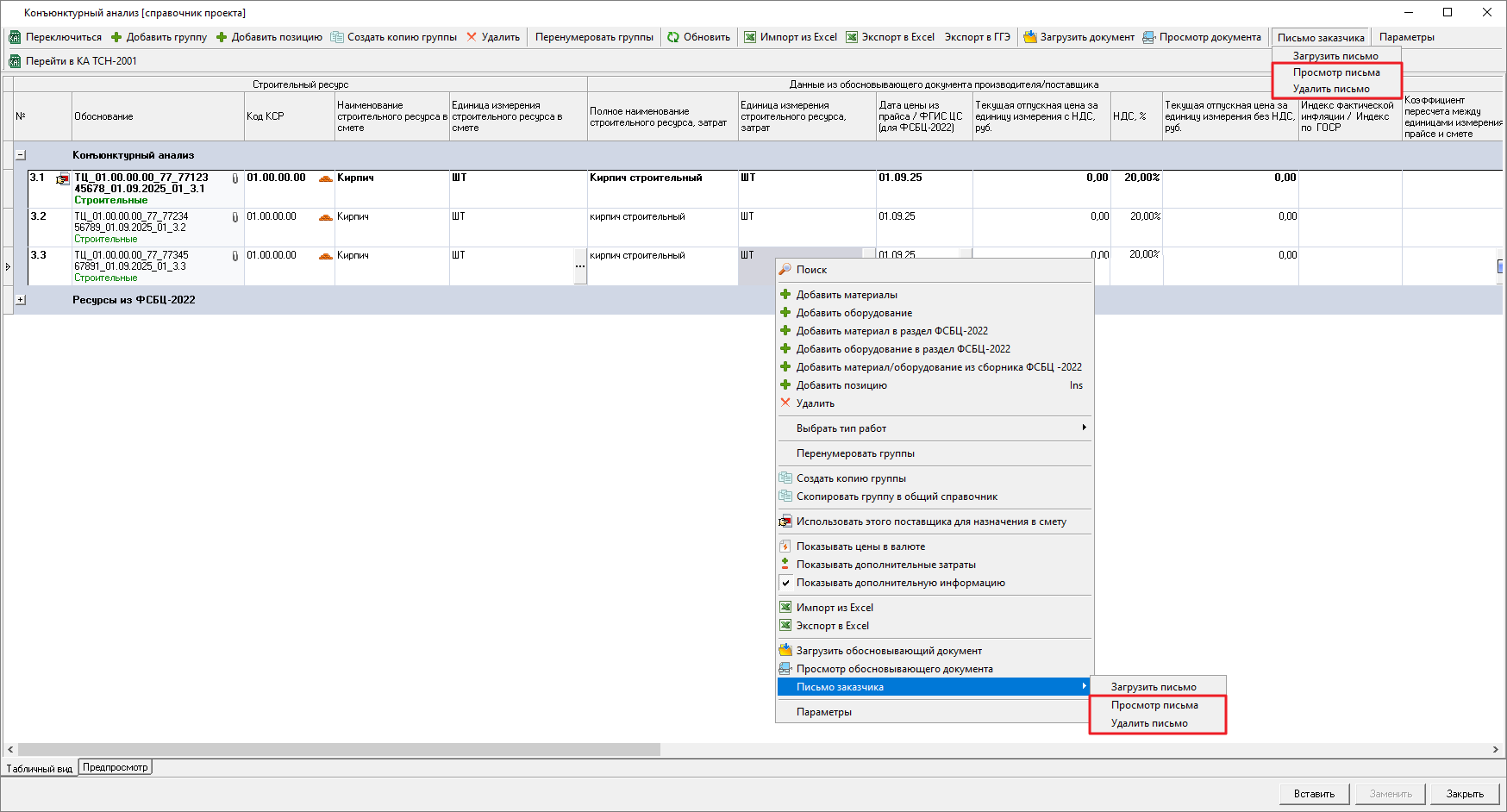Collapse the 'Конъюнктурный анализ' group
The image size is (1507, 812).
pos(21,155)
